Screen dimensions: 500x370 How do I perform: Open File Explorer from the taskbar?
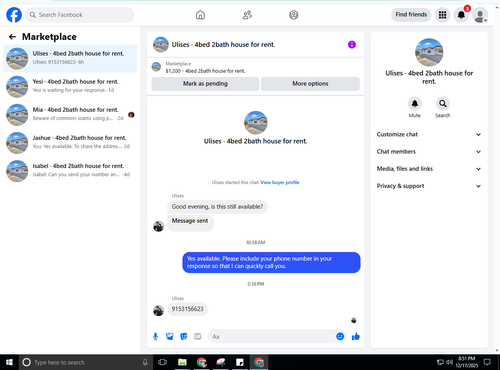coord(182,362)
